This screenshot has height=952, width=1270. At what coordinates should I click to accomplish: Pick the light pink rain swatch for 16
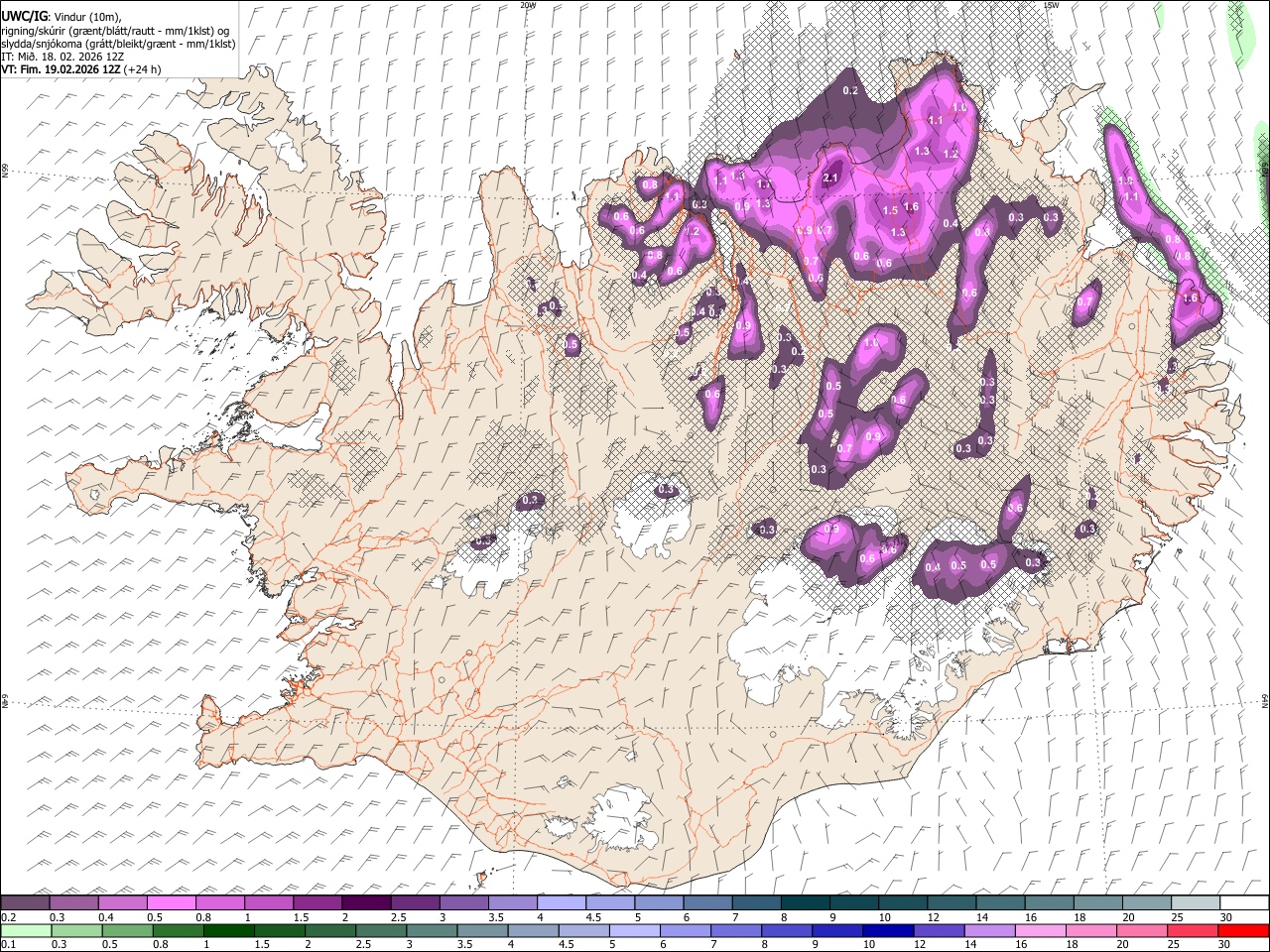pos(1041,930)
